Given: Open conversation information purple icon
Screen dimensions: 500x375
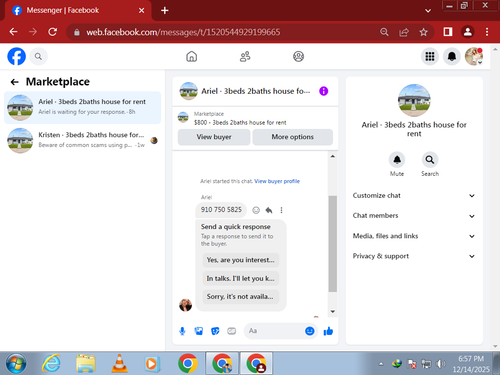Looking at the screenshot, I should (x=323, y=91).
